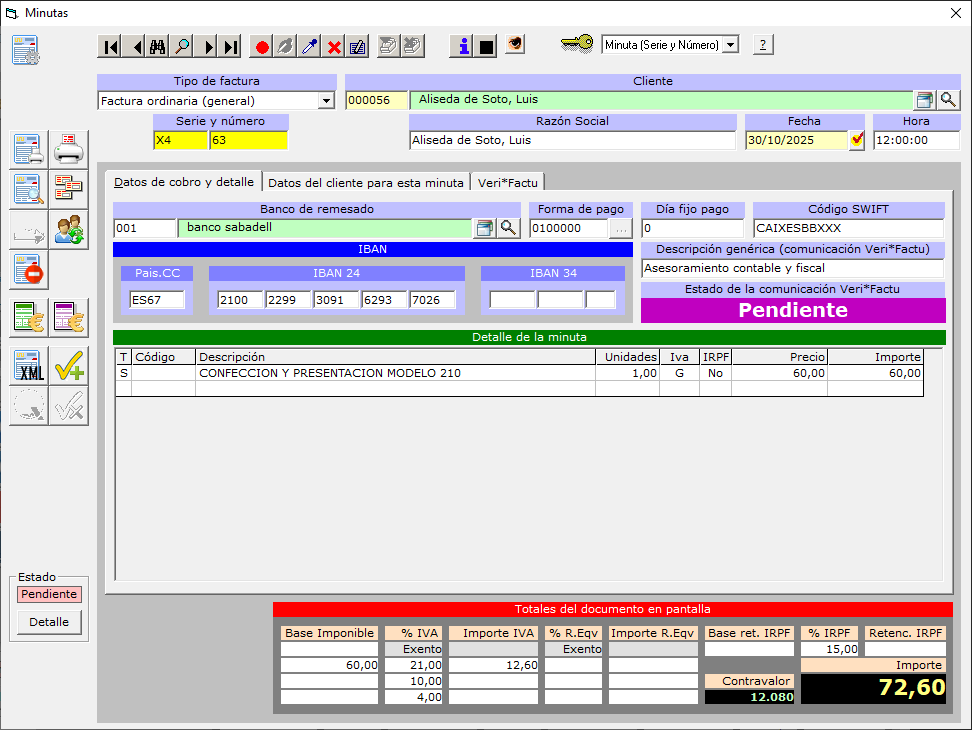
Task: Go to the last record
Action: [231, 46]
